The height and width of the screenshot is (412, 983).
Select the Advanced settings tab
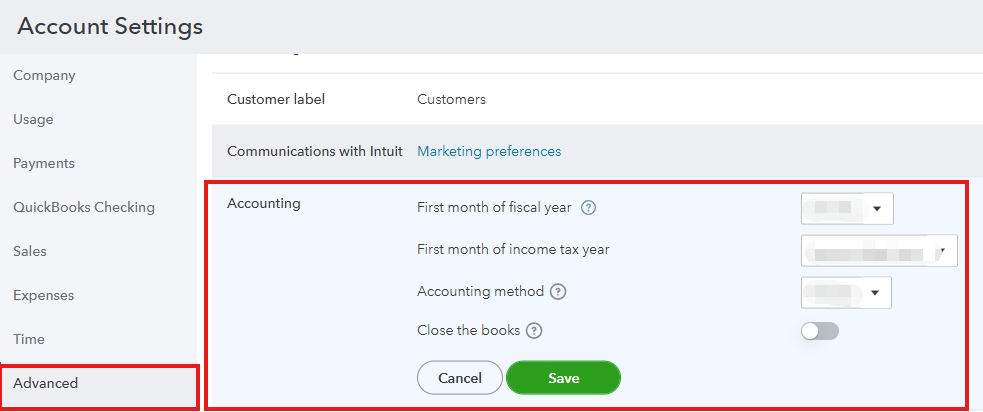click(99, 383)
